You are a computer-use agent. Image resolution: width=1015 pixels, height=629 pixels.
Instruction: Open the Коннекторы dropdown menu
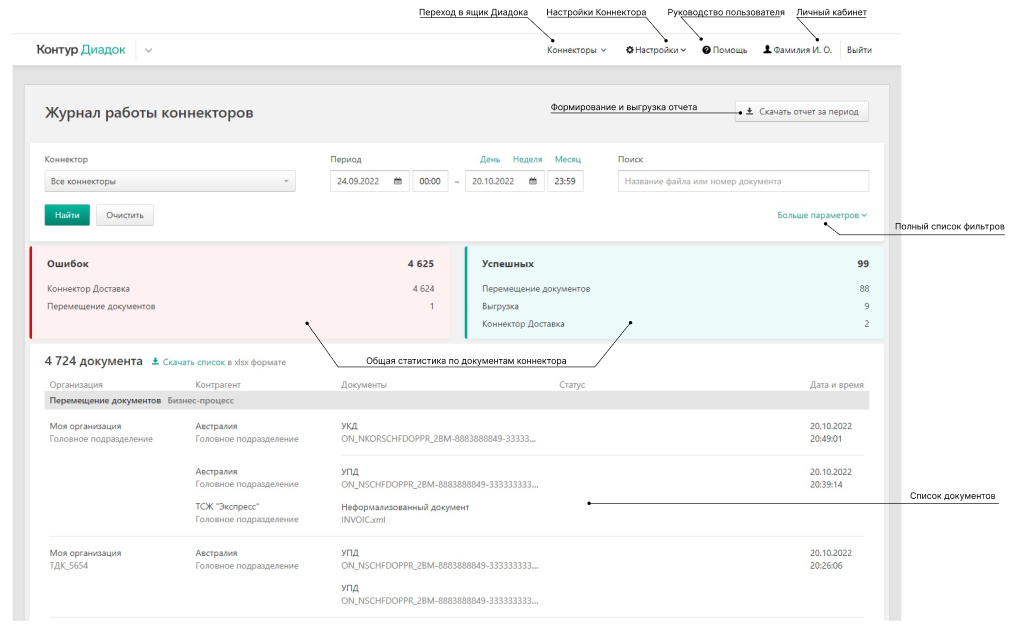576,50
